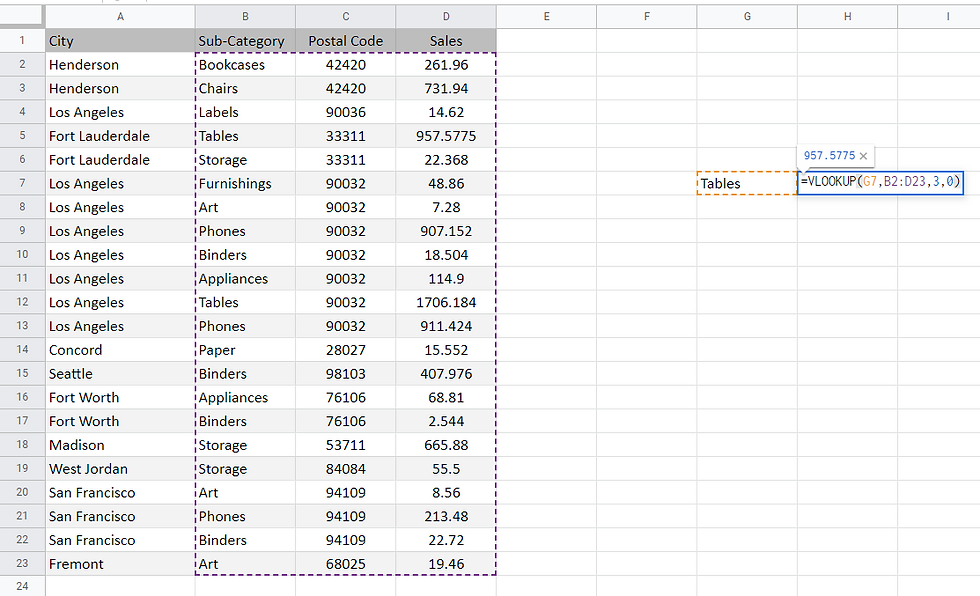
Task: Select row 12 header
Action: pyautogui.click(x=22, y=302)
